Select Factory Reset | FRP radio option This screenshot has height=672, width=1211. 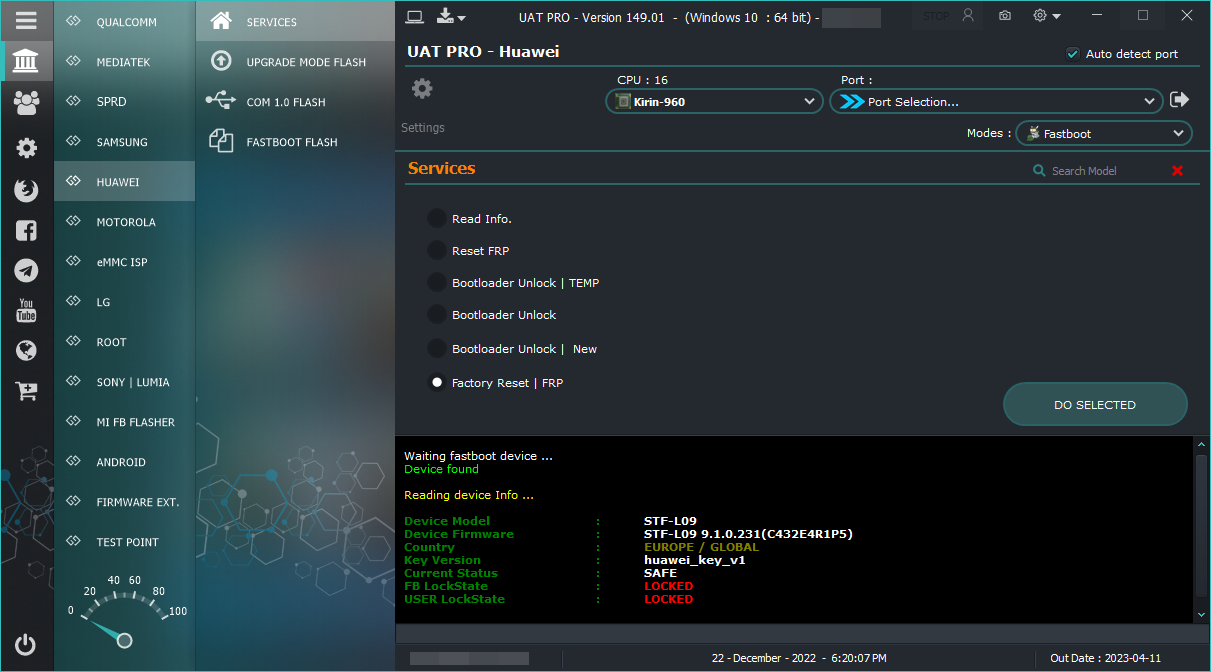click(437, 382)
